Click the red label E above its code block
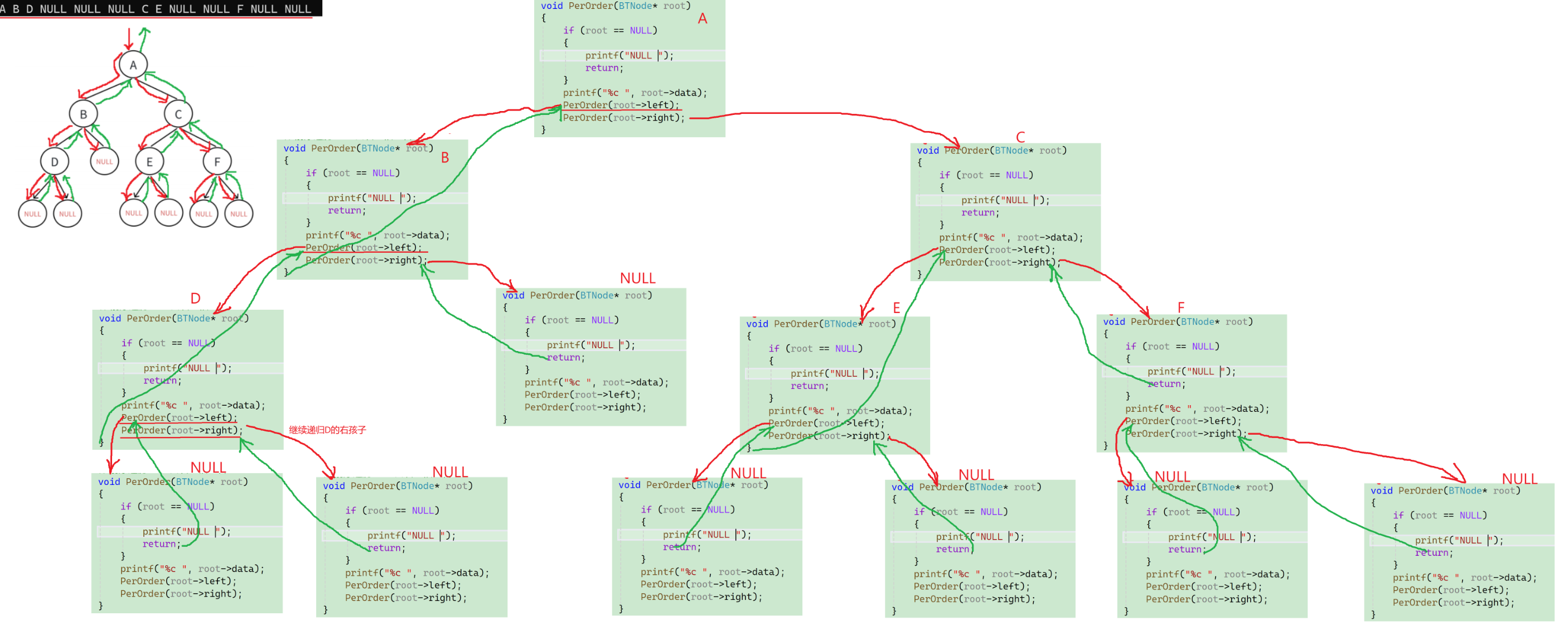The image size is (1568, 625). click(x=897, y=307)
